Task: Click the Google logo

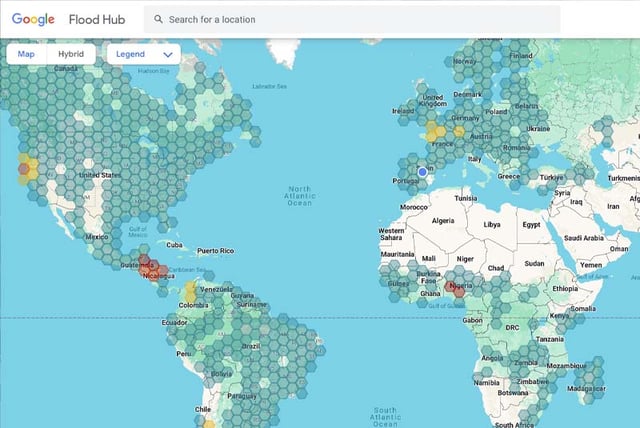Action: [33, 19]
